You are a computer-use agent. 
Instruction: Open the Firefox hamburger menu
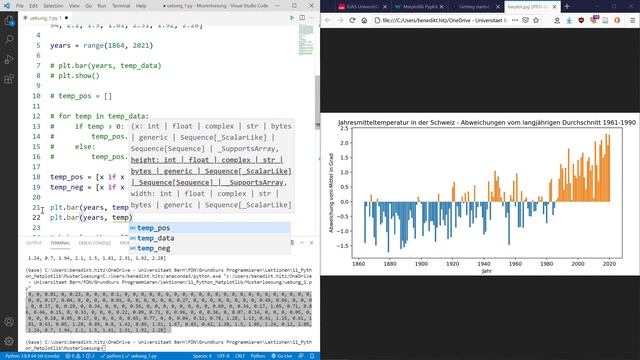(x=632, y=20)
